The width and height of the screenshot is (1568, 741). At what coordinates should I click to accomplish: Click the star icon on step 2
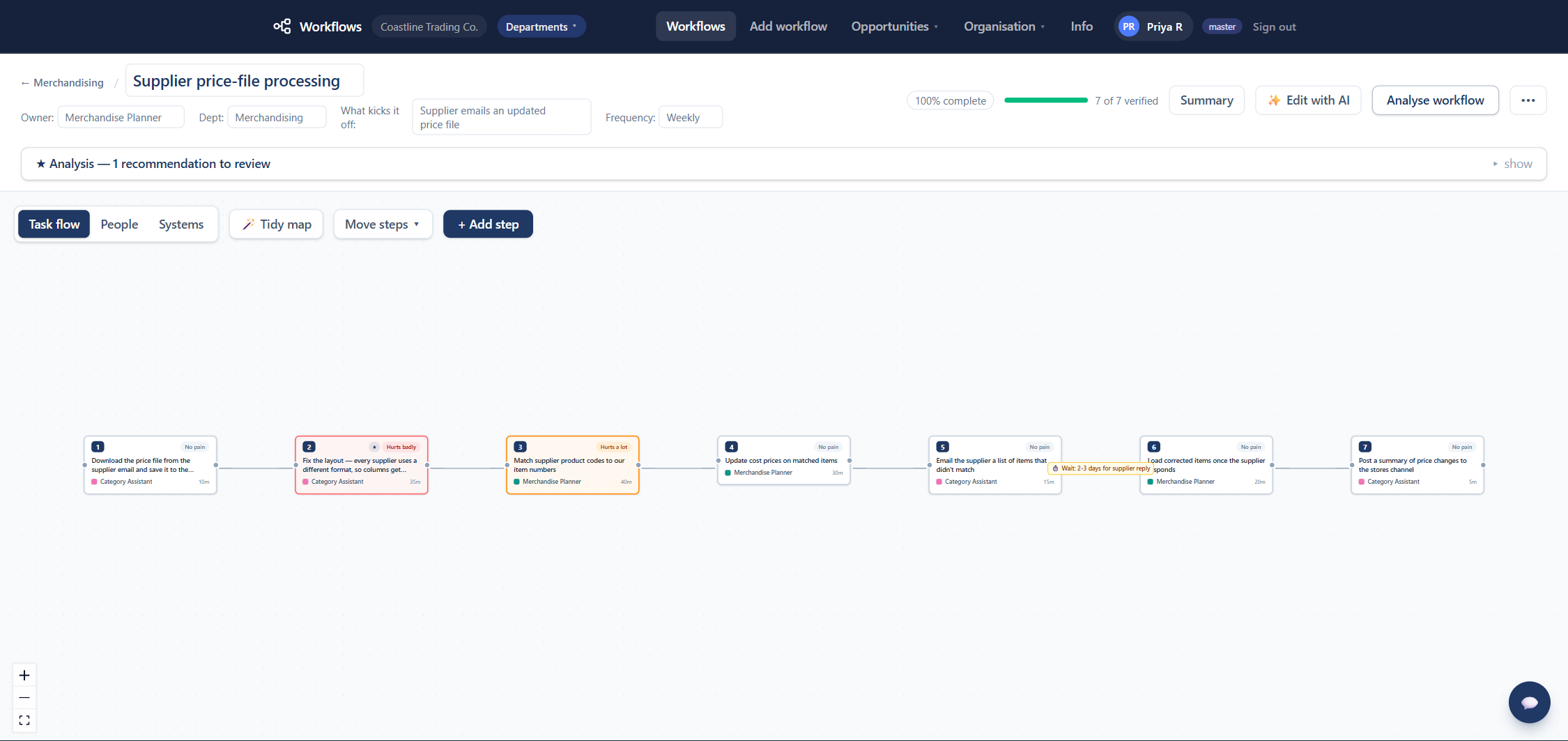(x=374, y=447)
